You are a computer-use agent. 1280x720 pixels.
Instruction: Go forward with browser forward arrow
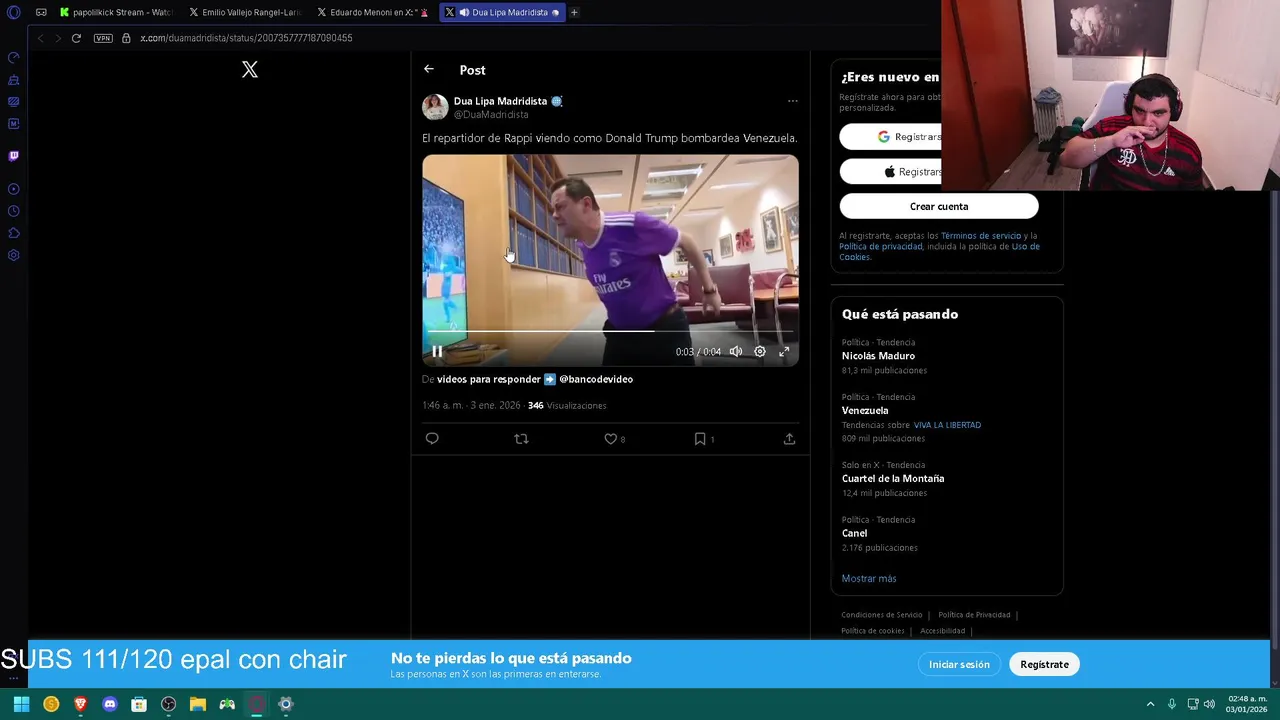click(58, 38)
